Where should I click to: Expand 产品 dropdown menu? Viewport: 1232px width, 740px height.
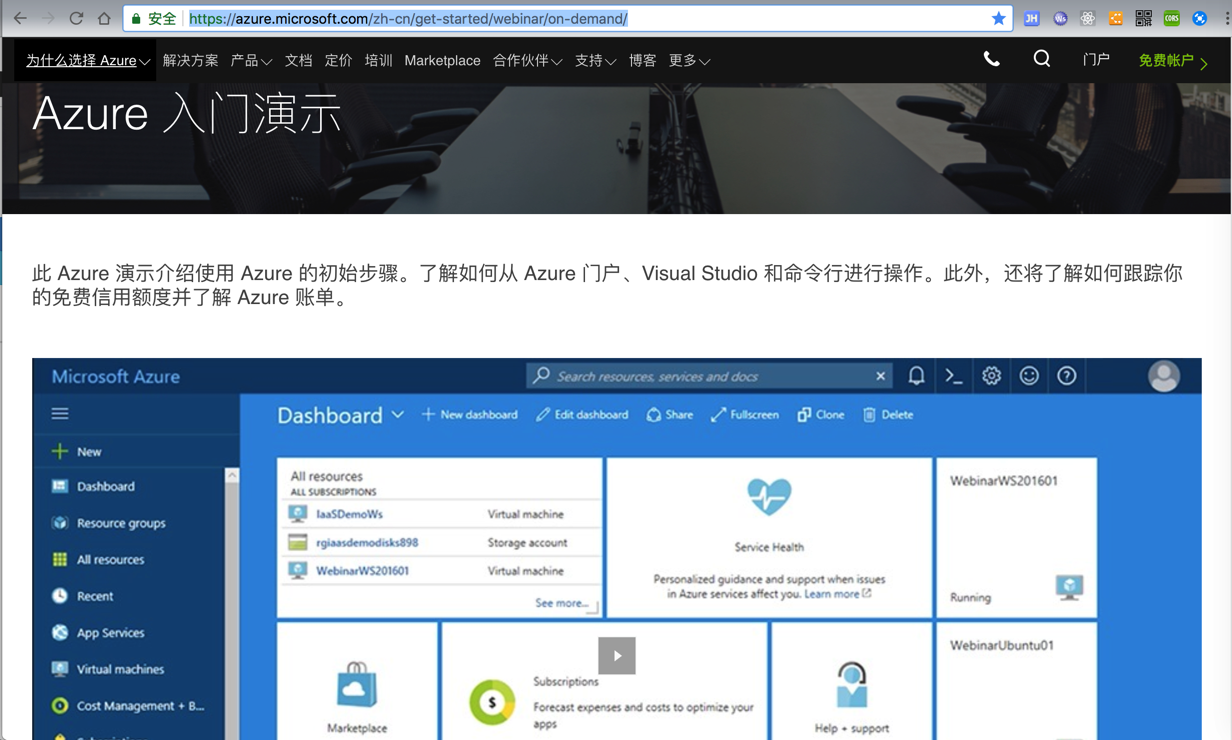(251, 61)
